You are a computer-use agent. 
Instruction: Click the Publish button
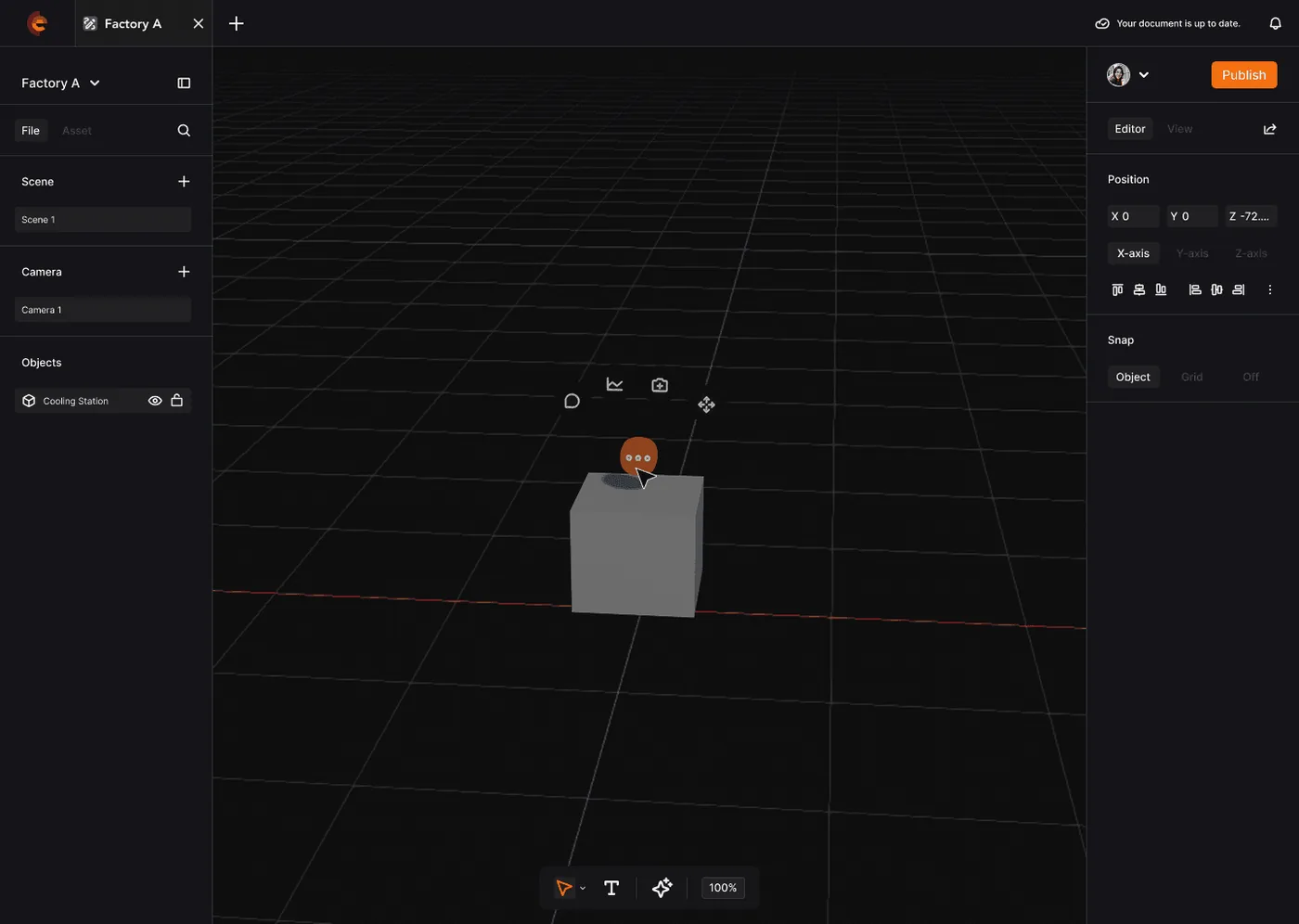(1244, 75)
